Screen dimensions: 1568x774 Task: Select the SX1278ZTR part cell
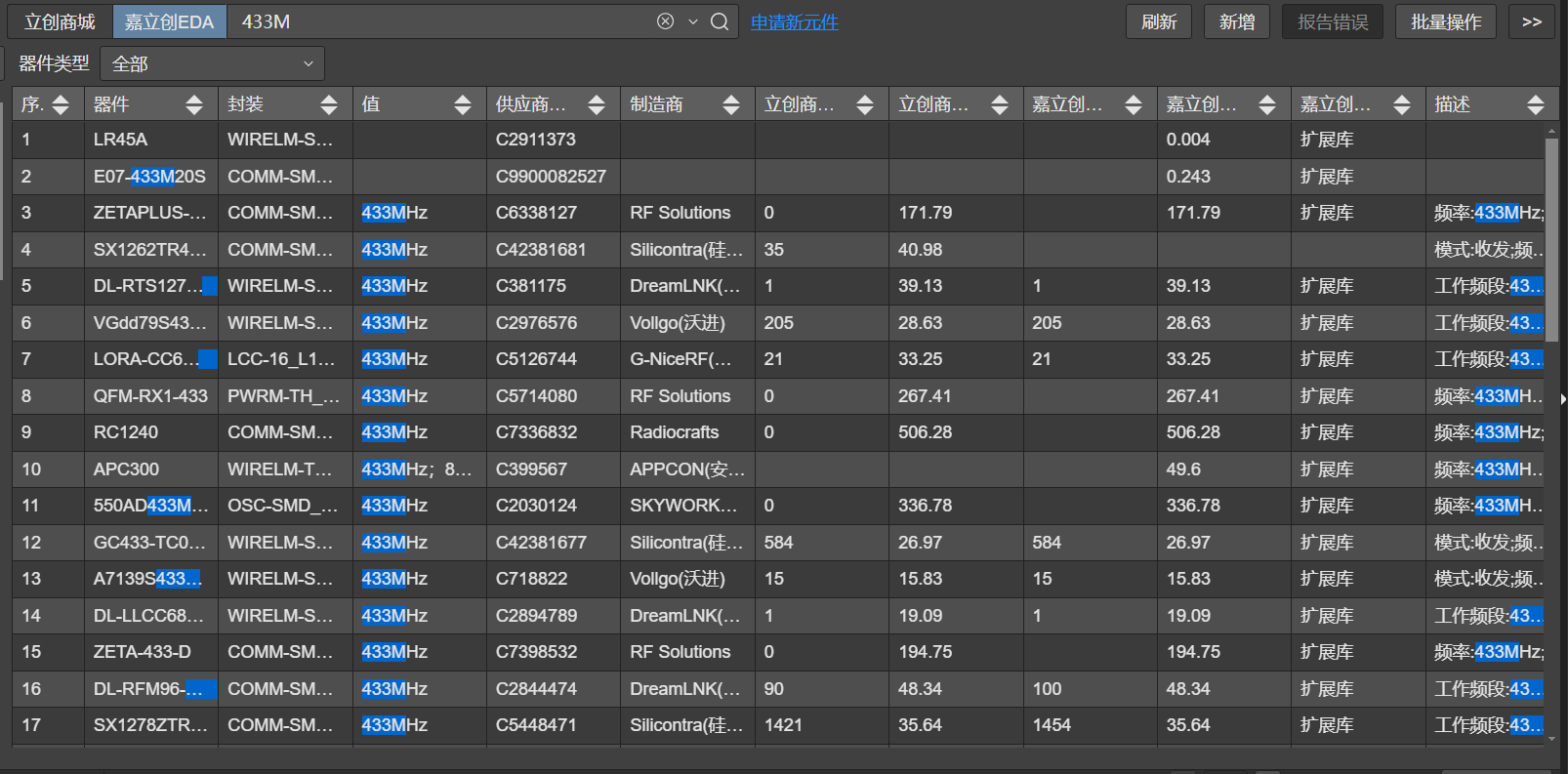150,725
